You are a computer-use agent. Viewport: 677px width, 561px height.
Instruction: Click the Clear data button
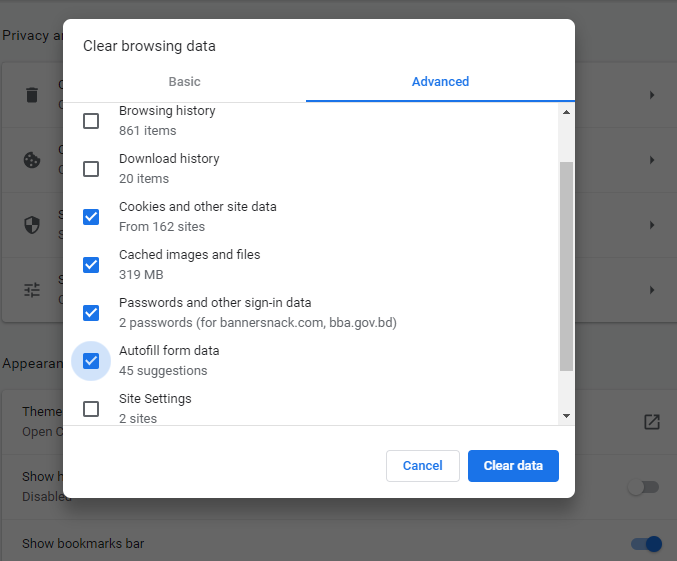click(513, 466)
